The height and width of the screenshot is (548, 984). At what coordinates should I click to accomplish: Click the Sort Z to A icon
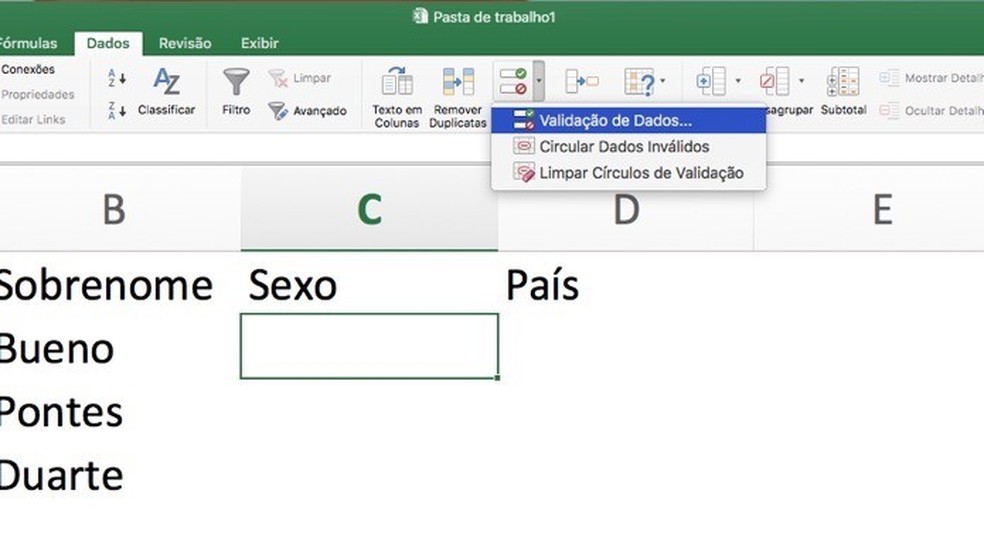(117, 110)
